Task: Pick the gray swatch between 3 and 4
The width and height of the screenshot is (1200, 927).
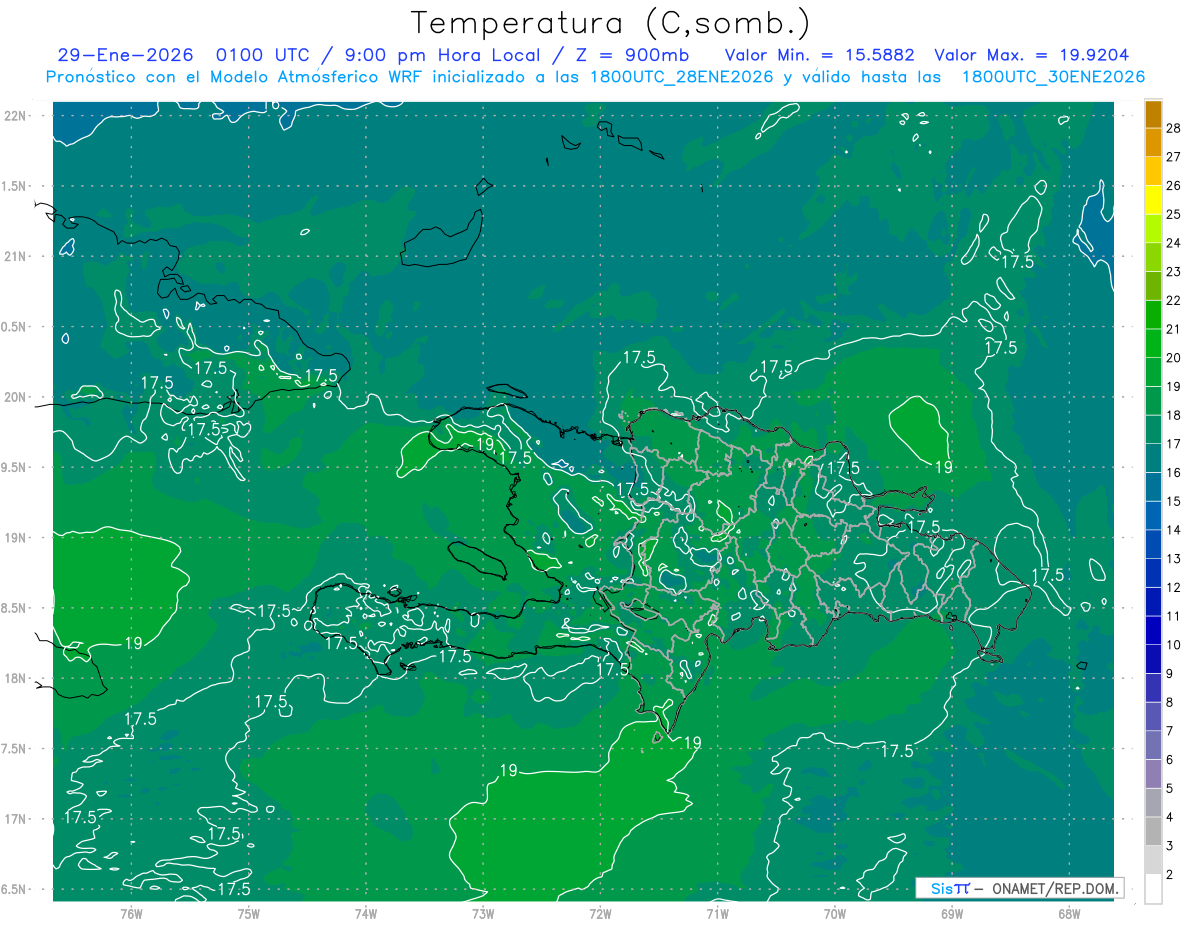Action: coord(1154,832)
